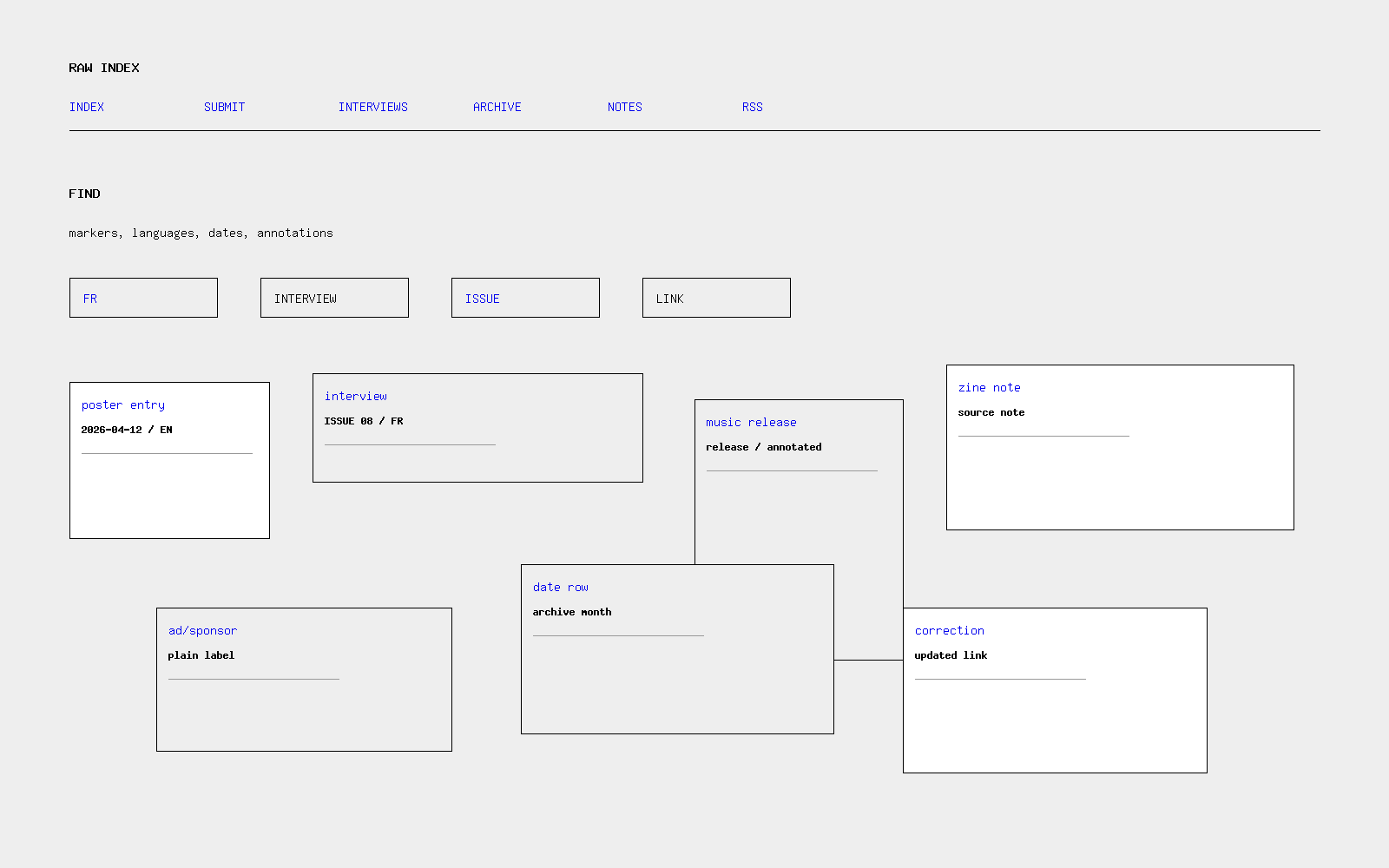Click the FIND heading
The height and width of the screenshot is (868, 1389).
point(84,194)
